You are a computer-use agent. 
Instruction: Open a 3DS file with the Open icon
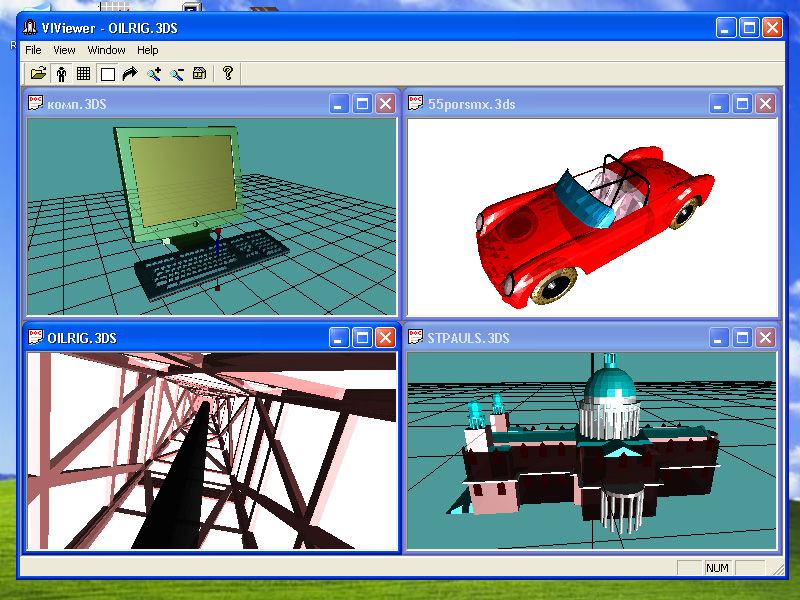(40, 72)
